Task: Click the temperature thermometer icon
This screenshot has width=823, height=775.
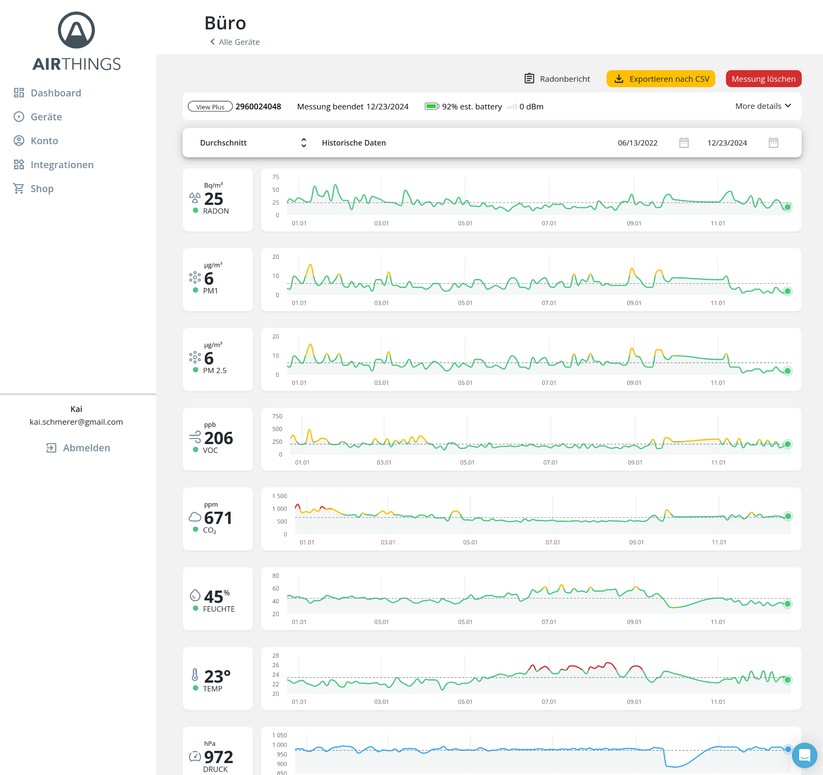Action: [195, 676]
